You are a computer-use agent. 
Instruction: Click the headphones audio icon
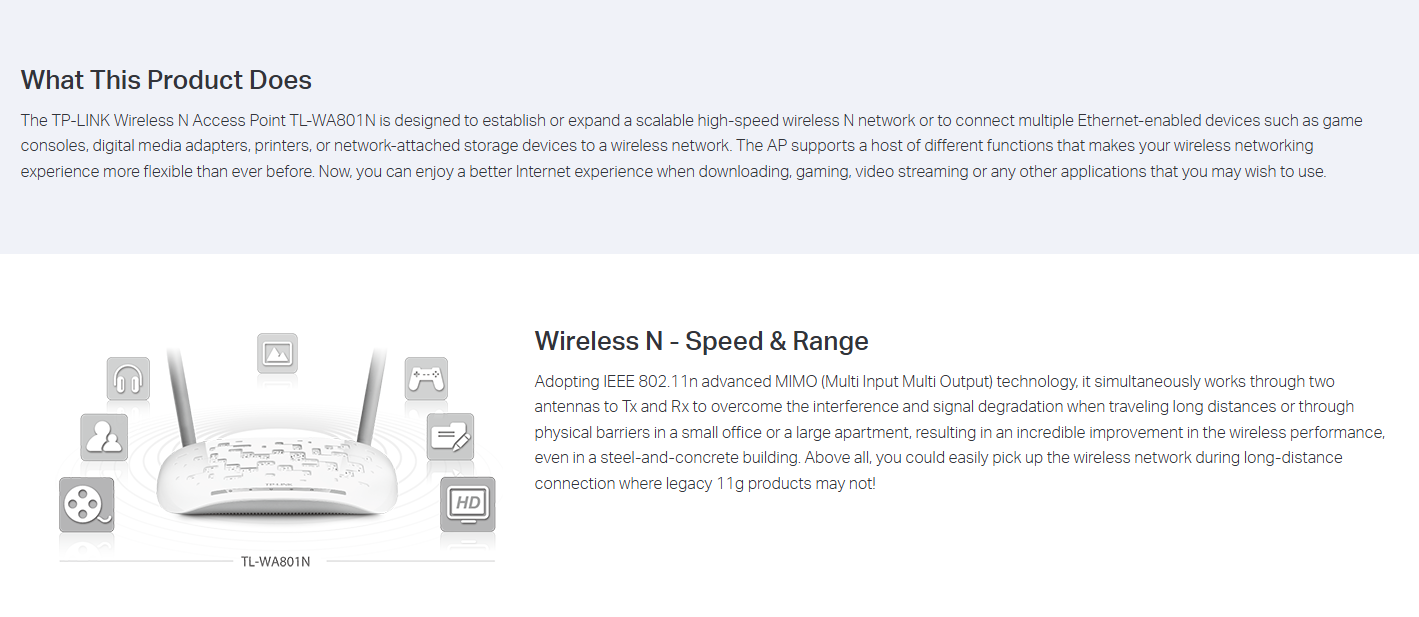pyautogui.click(x=128, y=379)
